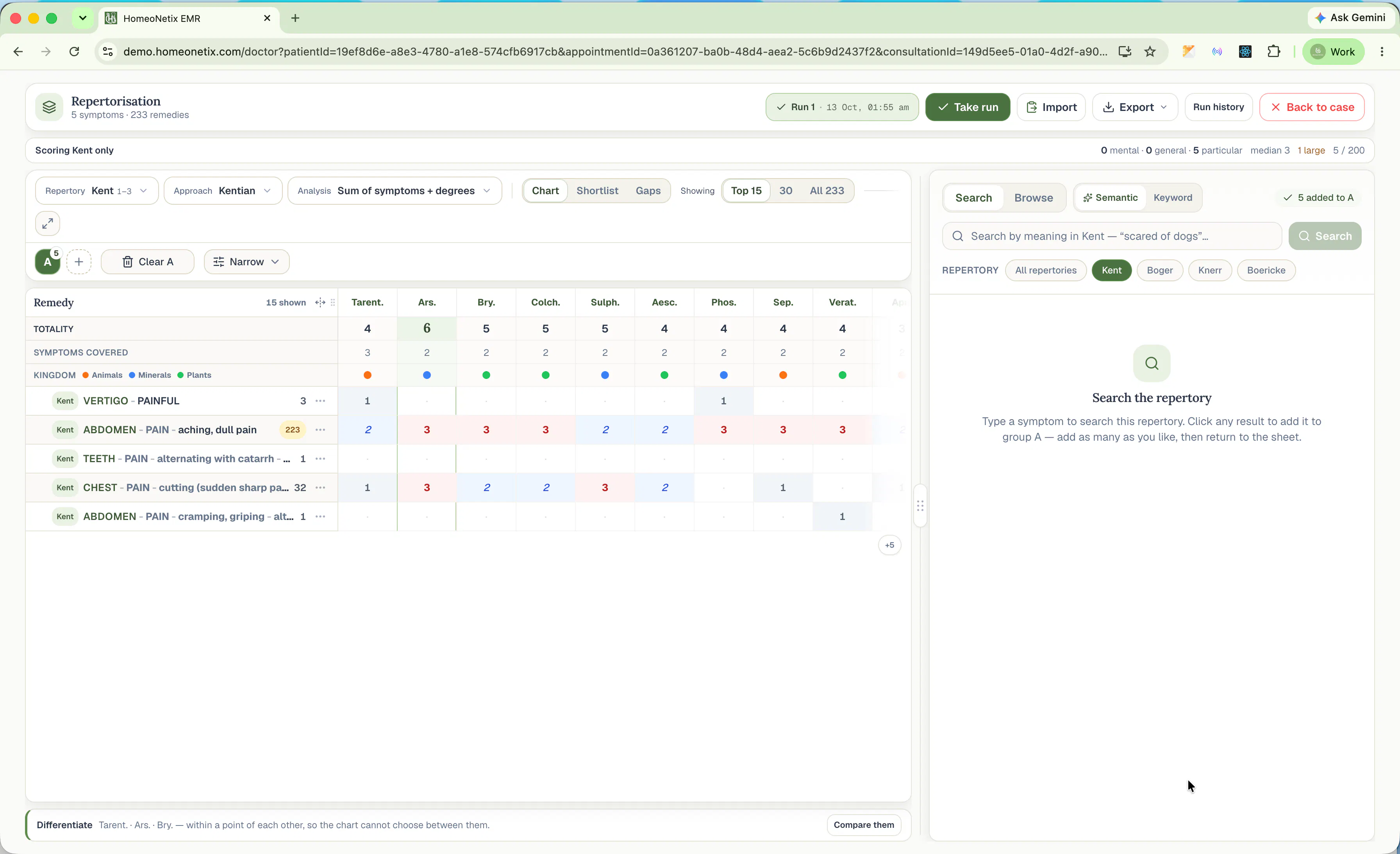Image resolution: width=1400 pixels, height=854 pixels.
Task: Click the Tarent. orange kingdom dot
Action: (368, 375)
